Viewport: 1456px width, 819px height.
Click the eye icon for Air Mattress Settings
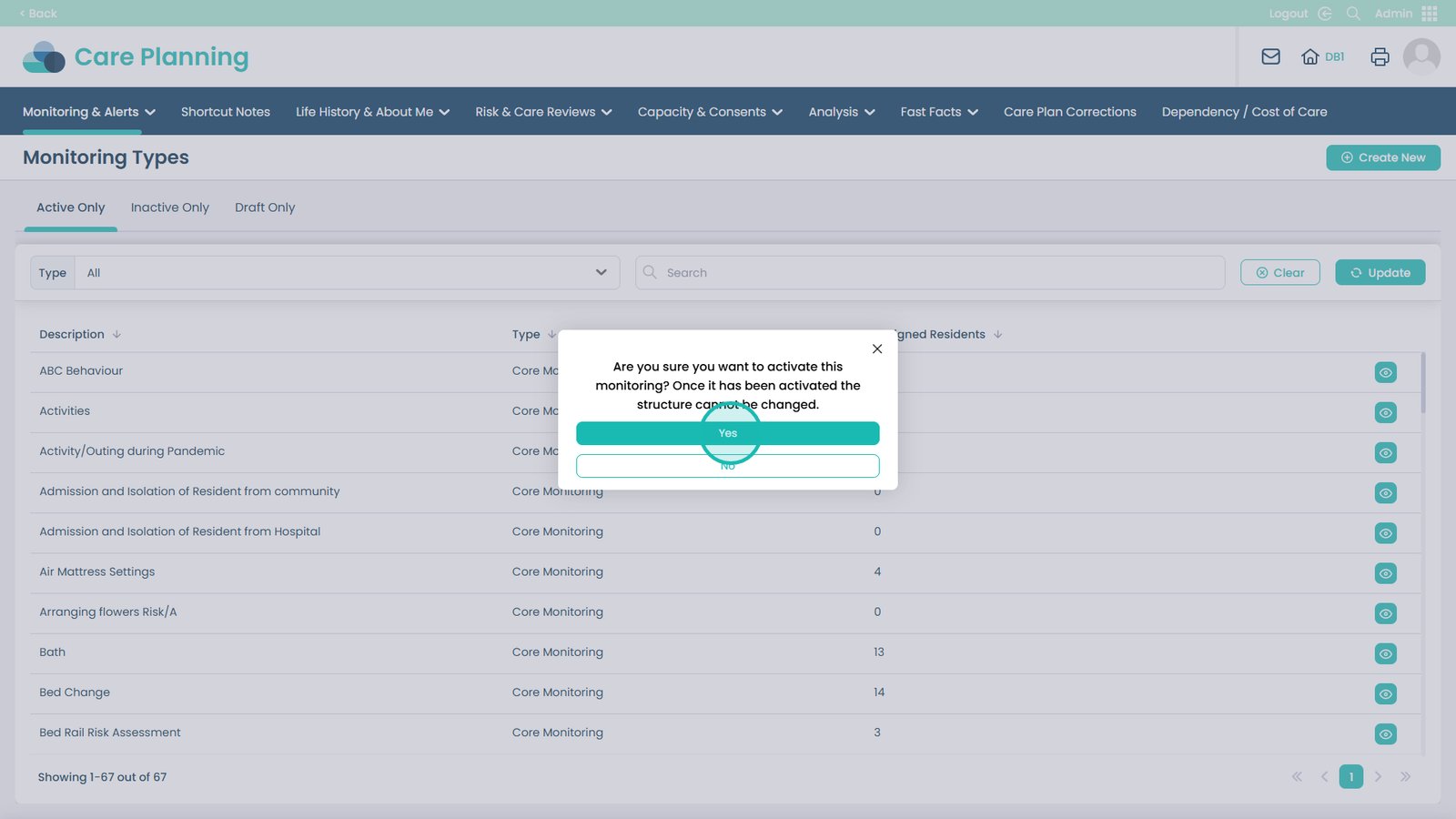(1385, 573)
